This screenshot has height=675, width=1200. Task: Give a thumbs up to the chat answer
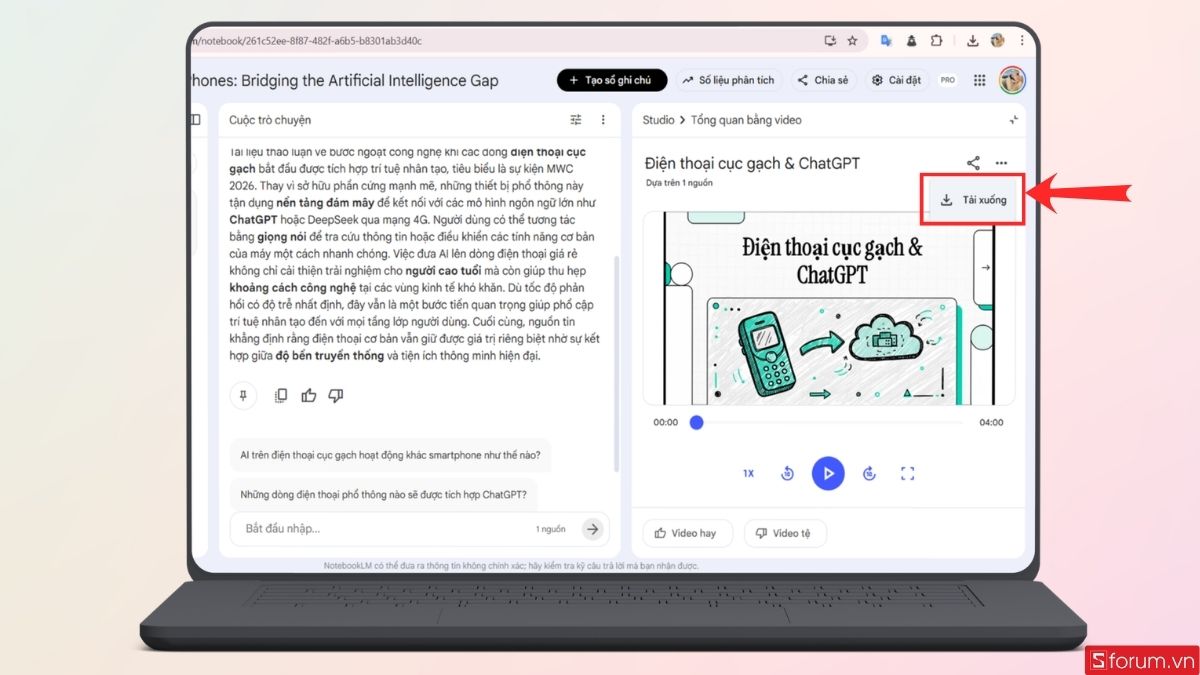tap(311, 395)
